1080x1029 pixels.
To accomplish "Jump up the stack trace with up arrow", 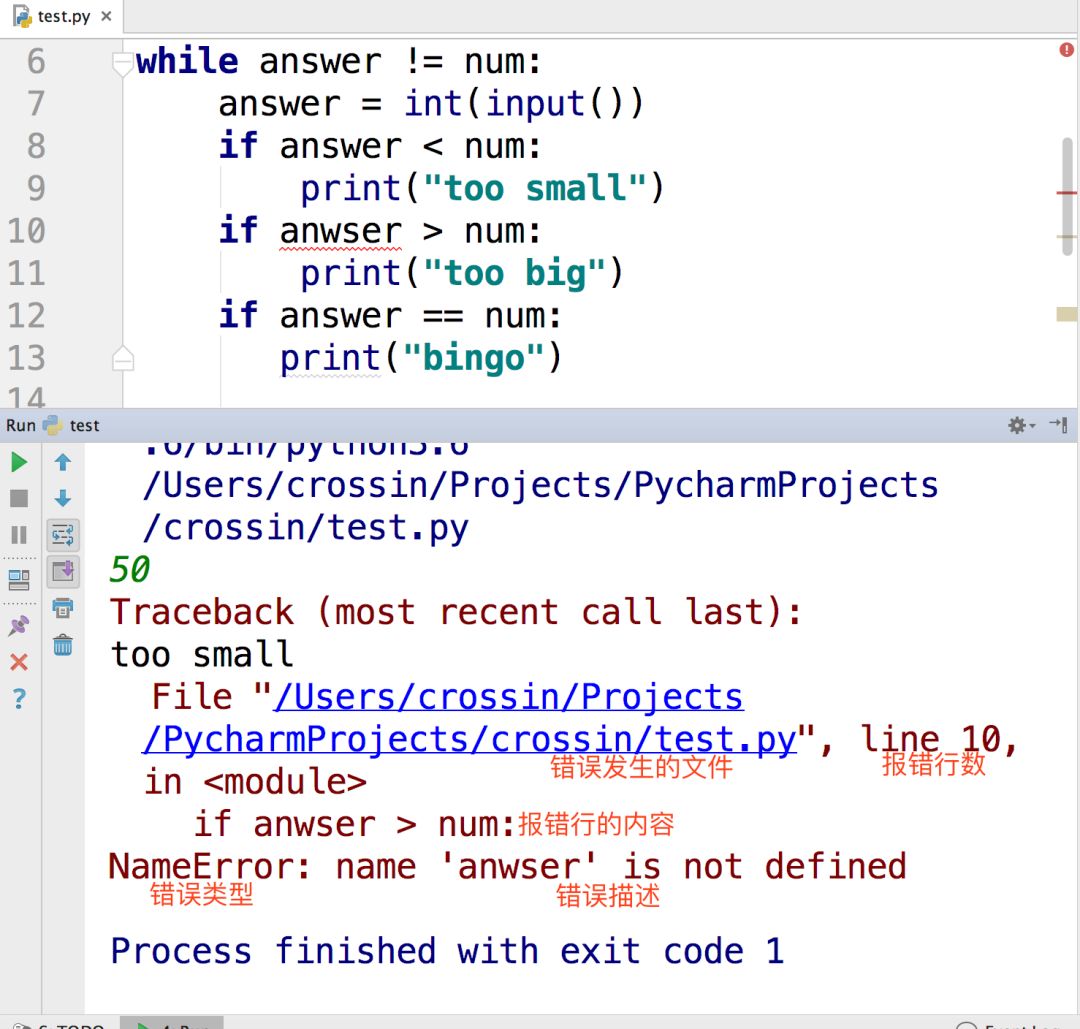I will 63,462.
